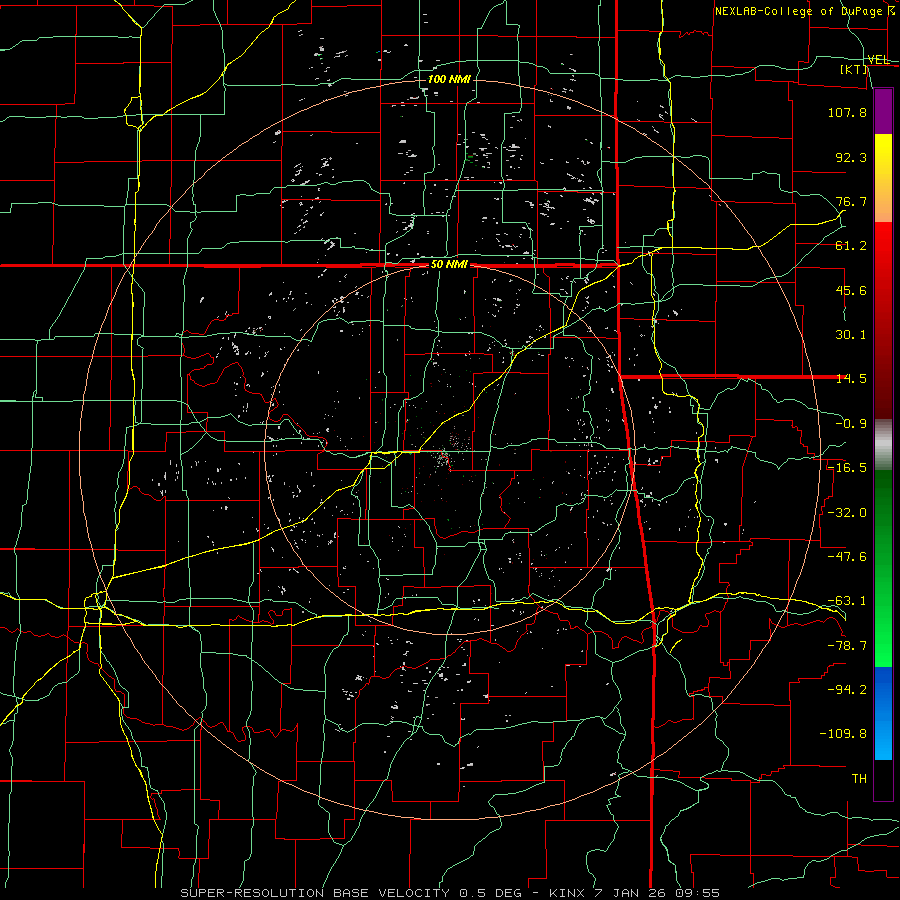Click the -109.8 velocity scale value
The height and width of the screenshot is (900, 900).
point(843,734)
